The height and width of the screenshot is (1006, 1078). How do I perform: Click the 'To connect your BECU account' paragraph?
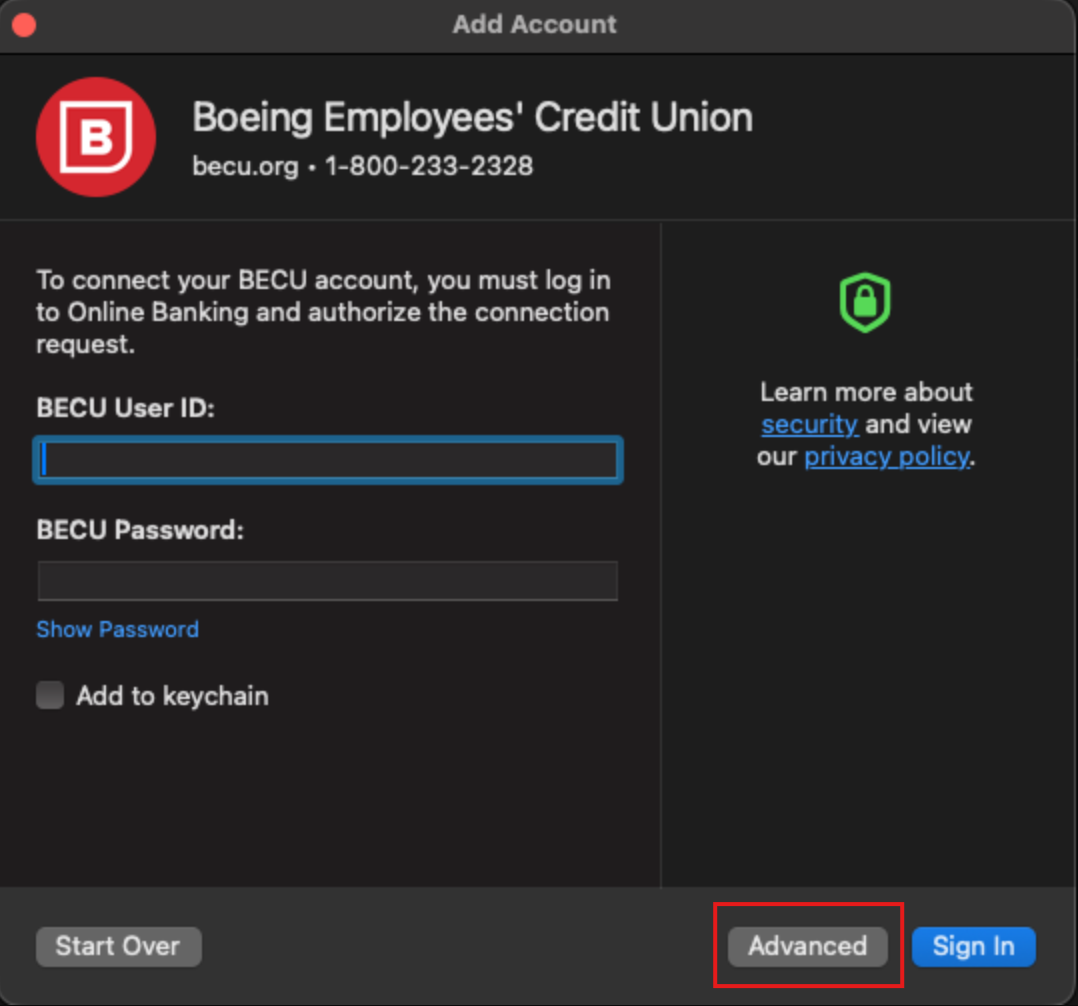coord(323,312)
